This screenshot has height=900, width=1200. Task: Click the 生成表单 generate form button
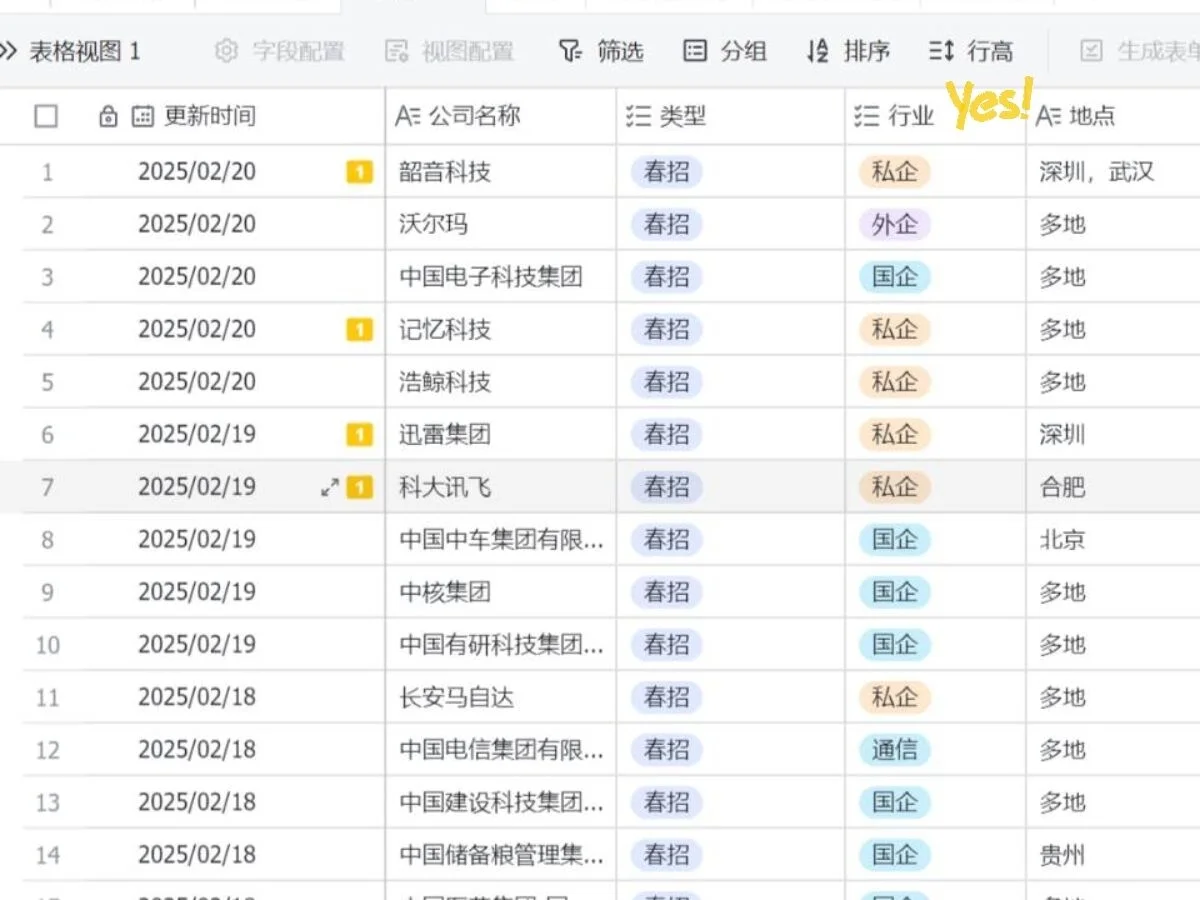pos(1141,51)
